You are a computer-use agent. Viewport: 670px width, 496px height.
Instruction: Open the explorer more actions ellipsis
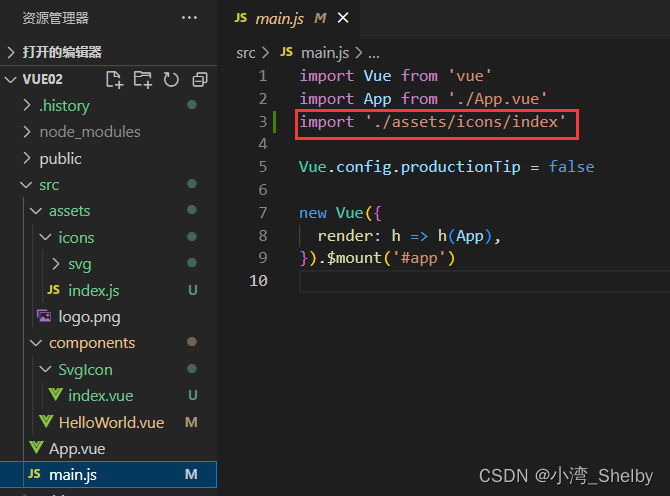point(189,17)
